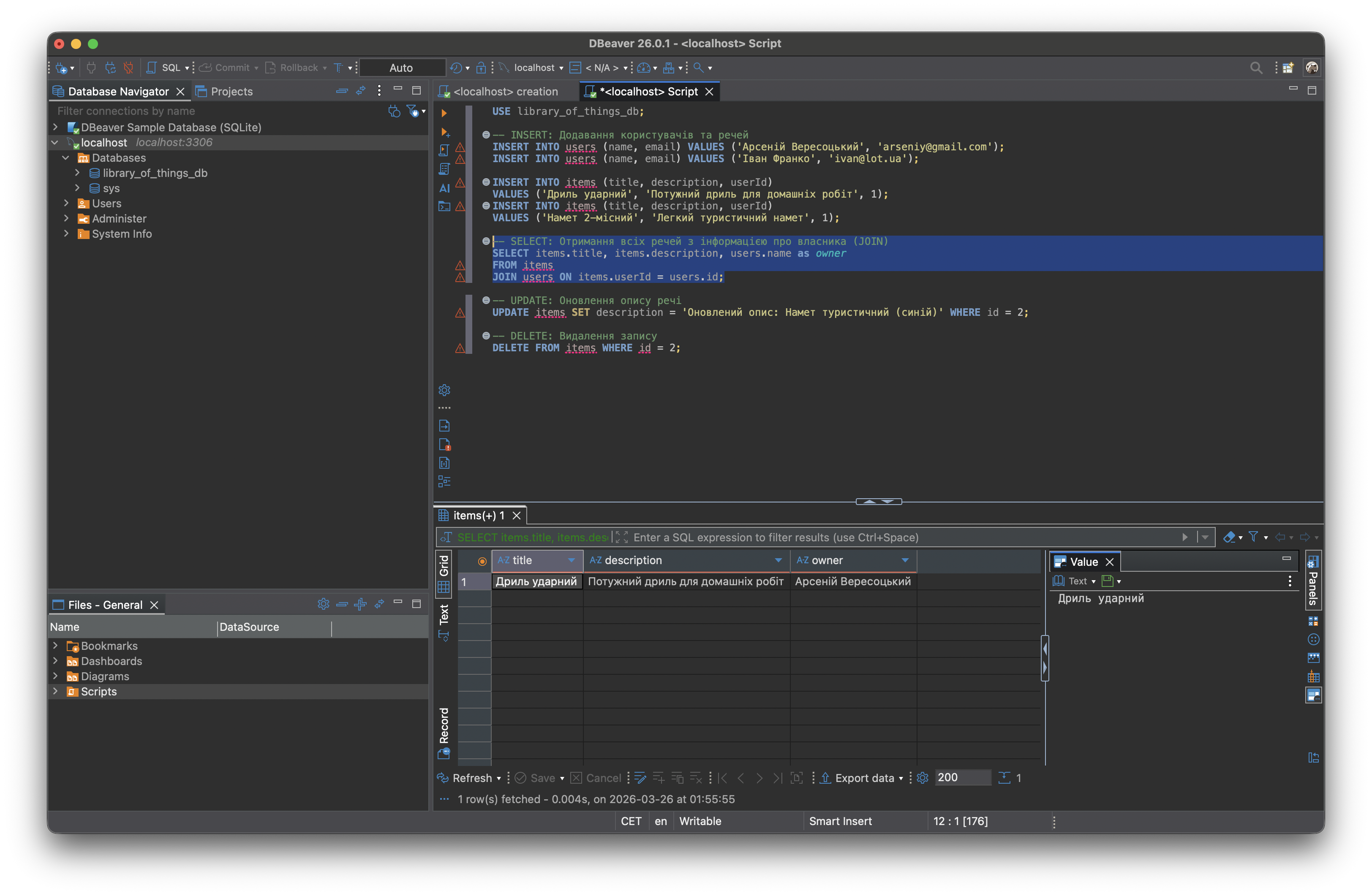Open the custom filter funnel icon
Screen dimensions: 1372x896
tap(1253, 537)
